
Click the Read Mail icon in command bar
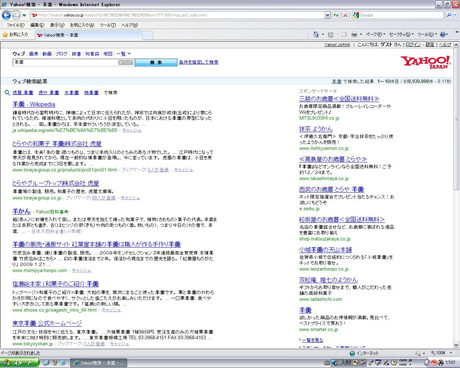pyautogui.click(x=344, y=34)
